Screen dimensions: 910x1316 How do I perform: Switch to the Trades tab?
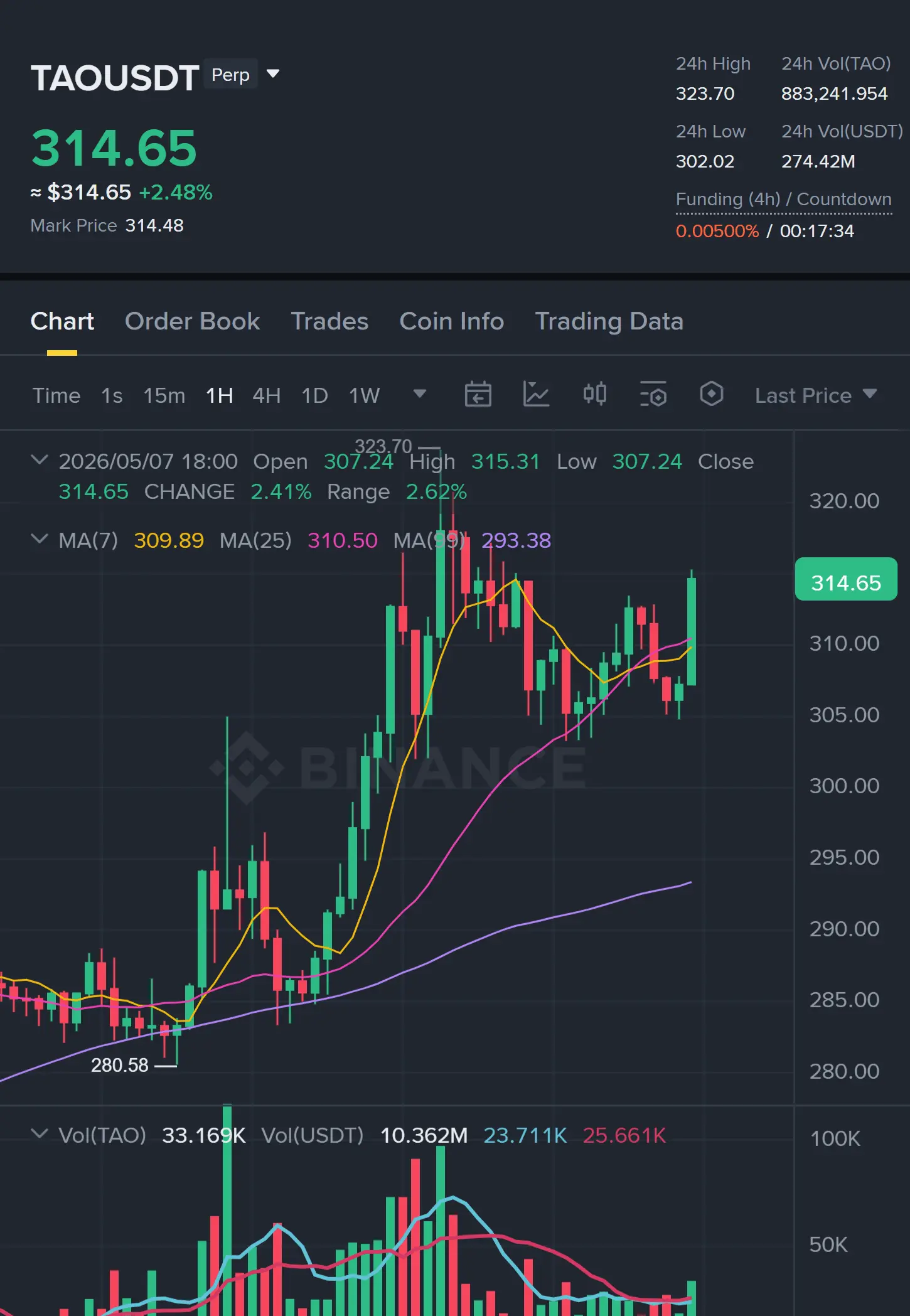click(x=329, y=321)
